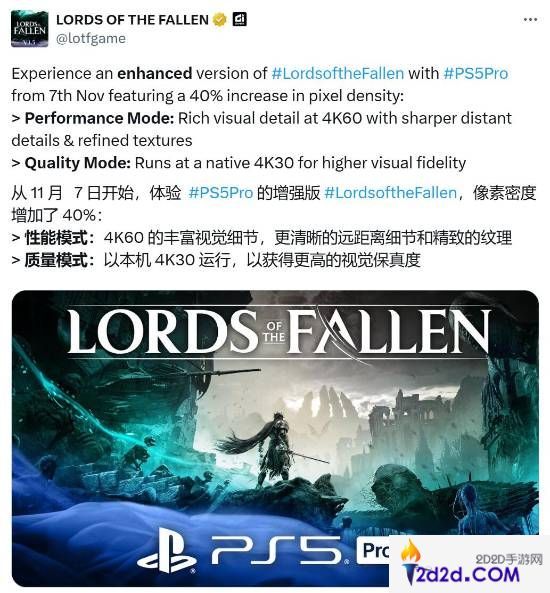
Task: Click the white Pro badge next to PS5
Action: tap(374, 550)
